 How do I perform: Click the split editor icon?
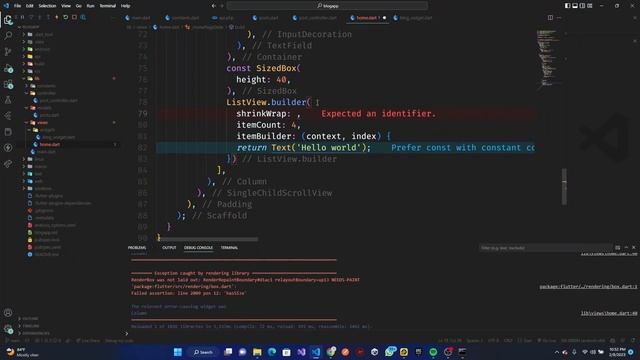tap(550, 18)
